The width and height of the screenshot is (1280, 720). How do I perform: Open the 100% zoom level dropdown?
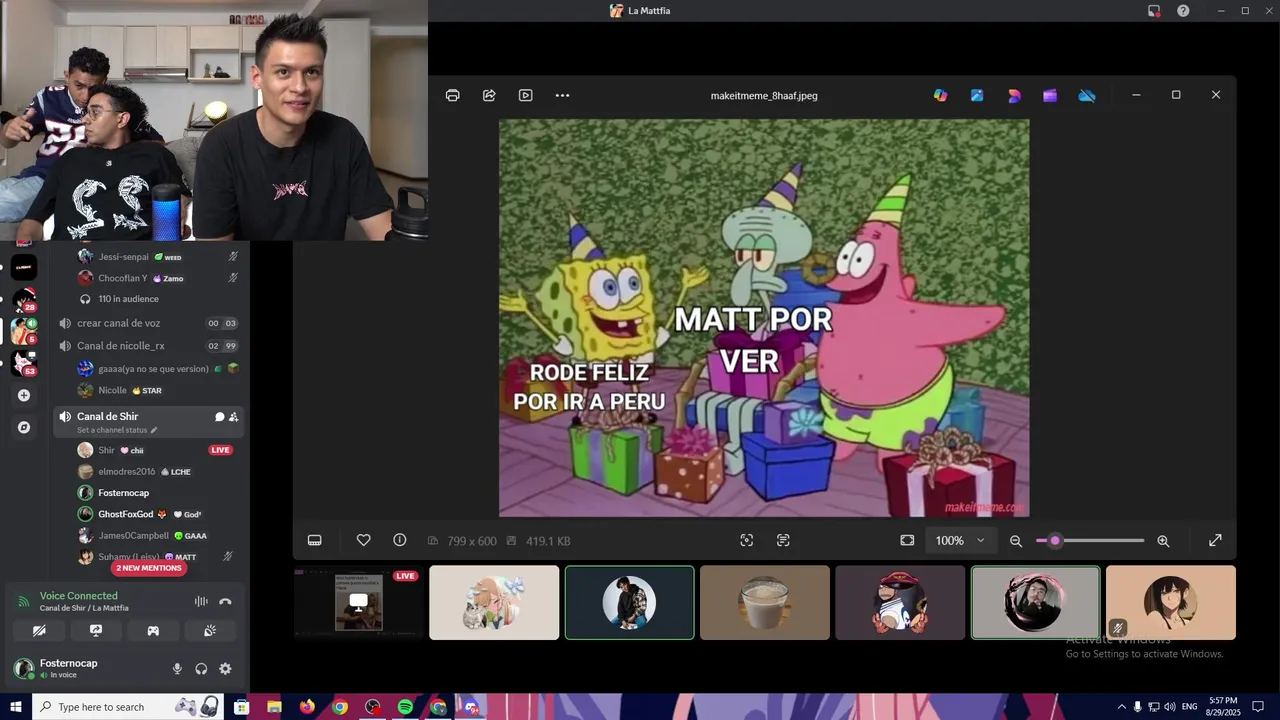coord(960,540)
